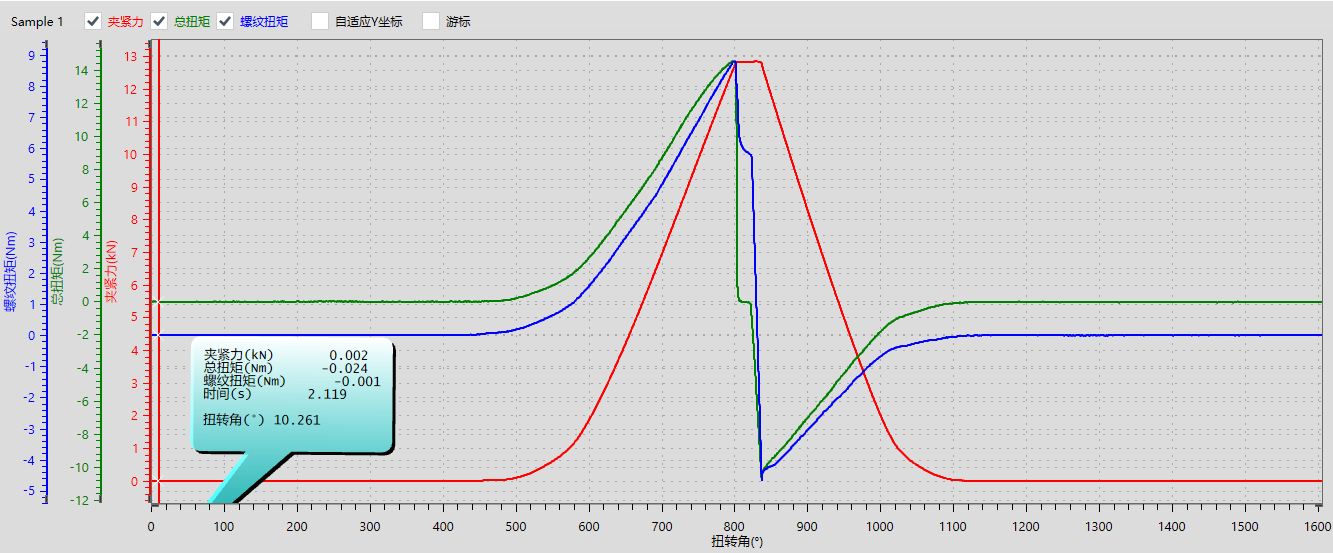
Task: Click the 800 tick label on x-axis
Action: (734, 526)
